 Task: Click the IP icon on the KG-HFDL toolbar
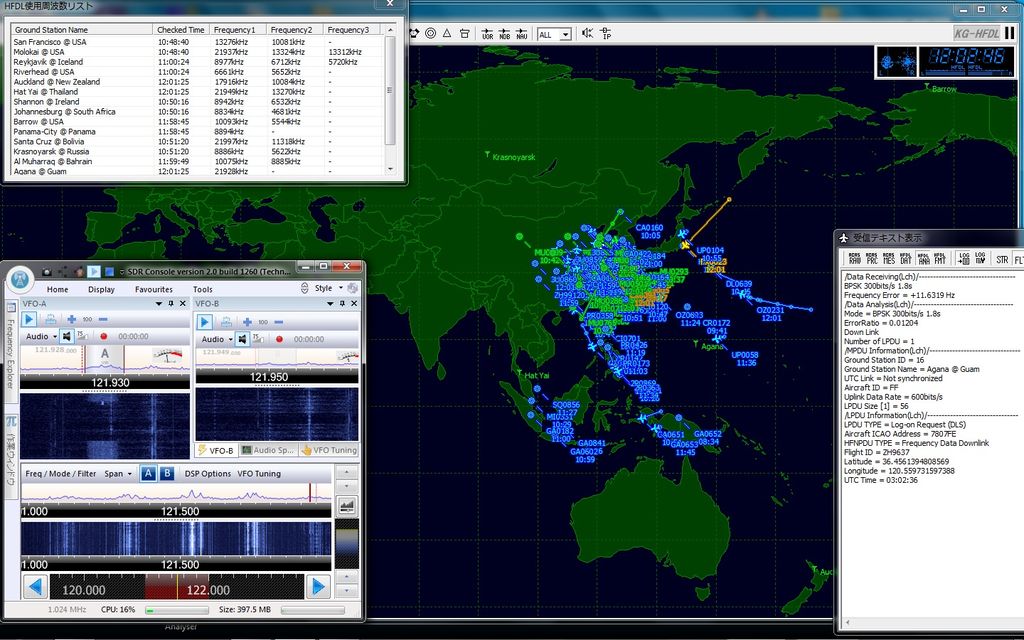click(x=603, y=33)
